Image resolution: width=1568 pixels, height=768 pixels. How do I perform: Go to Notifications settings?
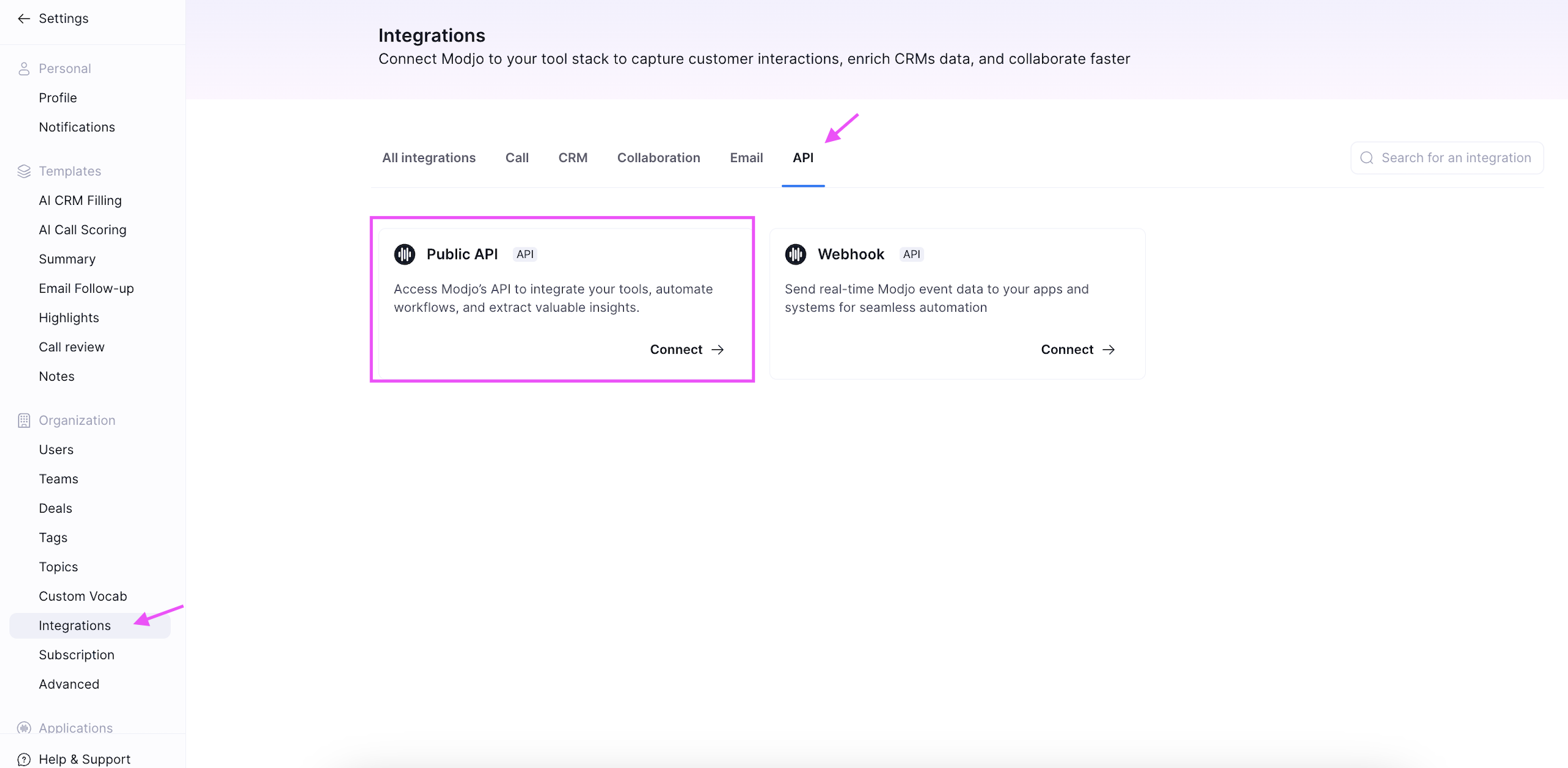(77, 127)
